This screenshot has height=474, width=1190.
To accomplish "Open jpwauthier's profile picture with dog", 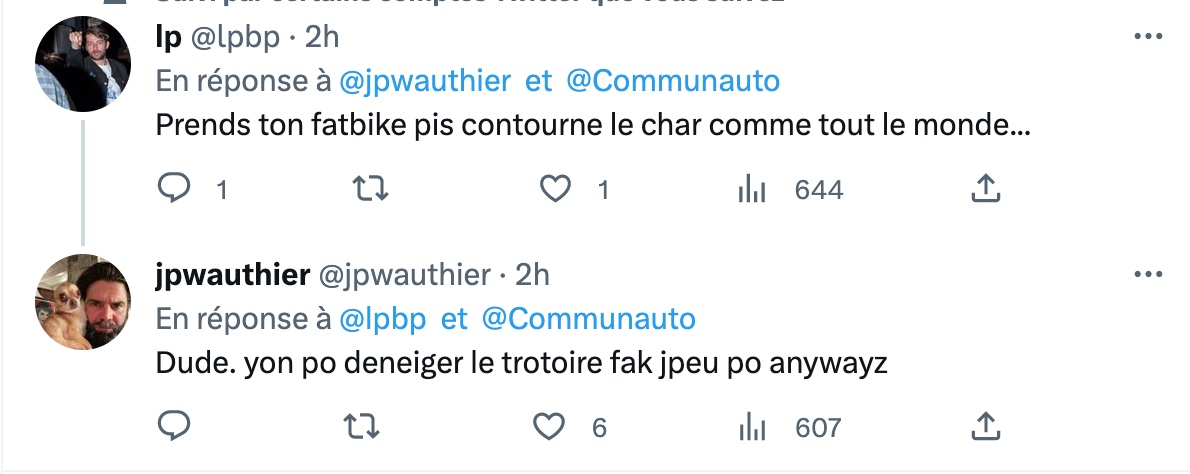I will click(83, 302).
